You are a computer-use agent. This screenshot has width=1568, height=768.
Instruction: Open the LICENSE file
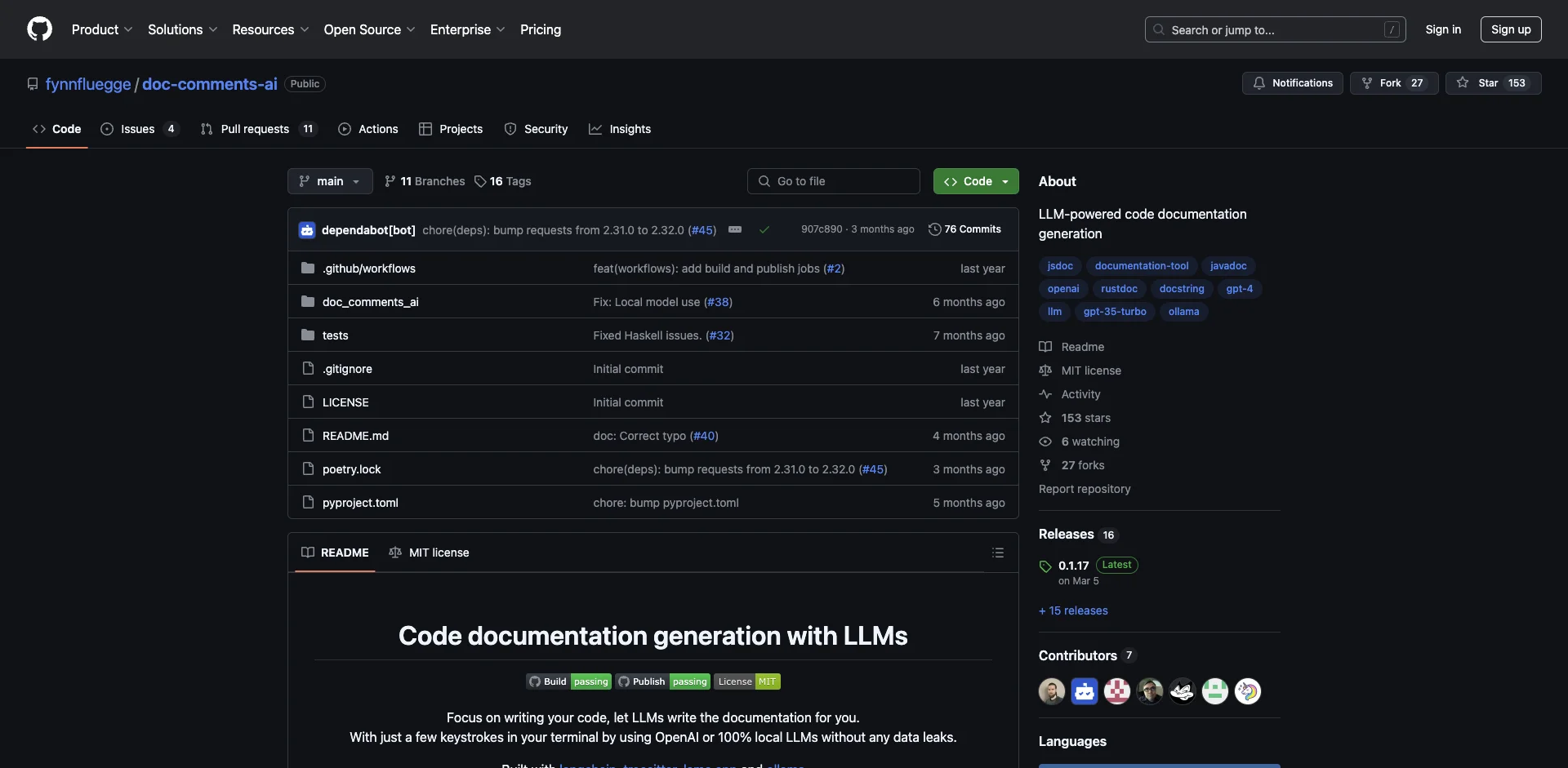345,402
